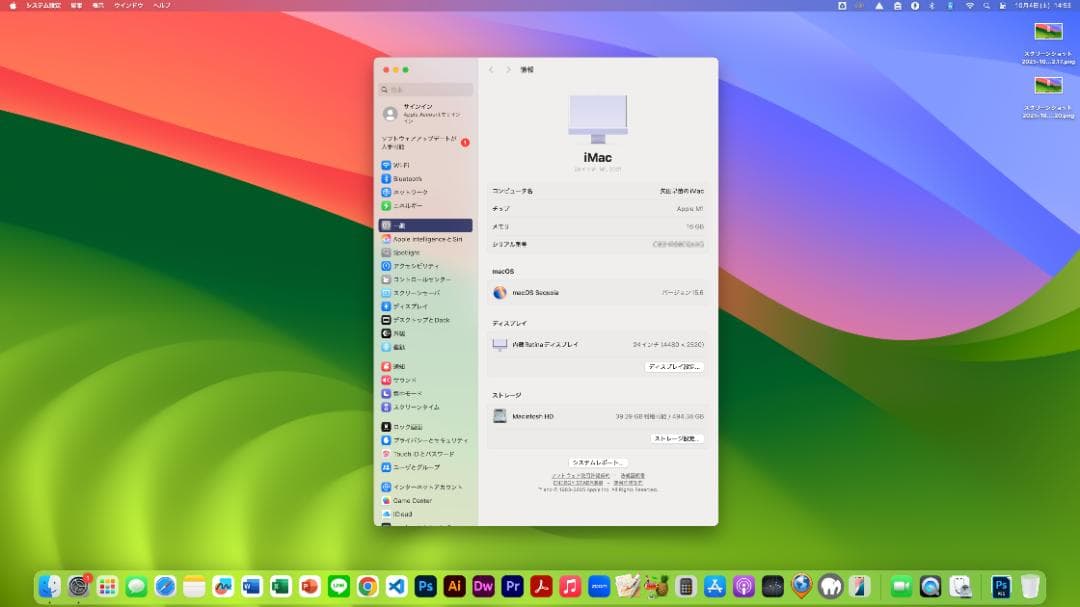This screenshot has width=1080, height=607.
Task: Click the back chevron above the 情報 pane
Action: [x=491, y=69]
